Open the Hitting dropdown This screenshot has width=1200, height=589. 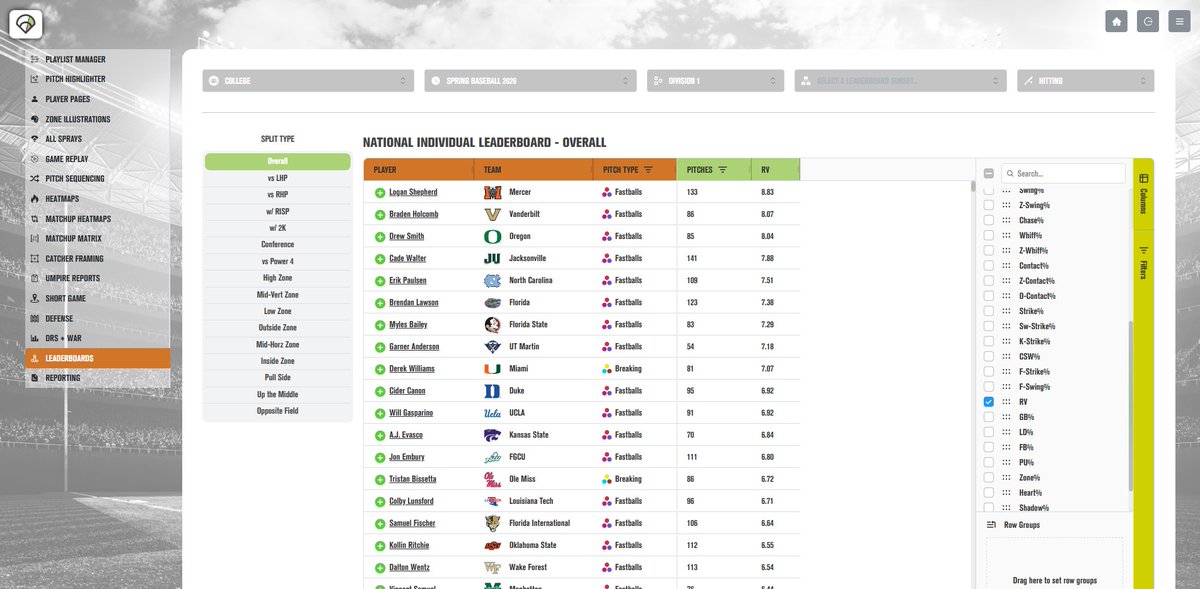point(1085,81)
